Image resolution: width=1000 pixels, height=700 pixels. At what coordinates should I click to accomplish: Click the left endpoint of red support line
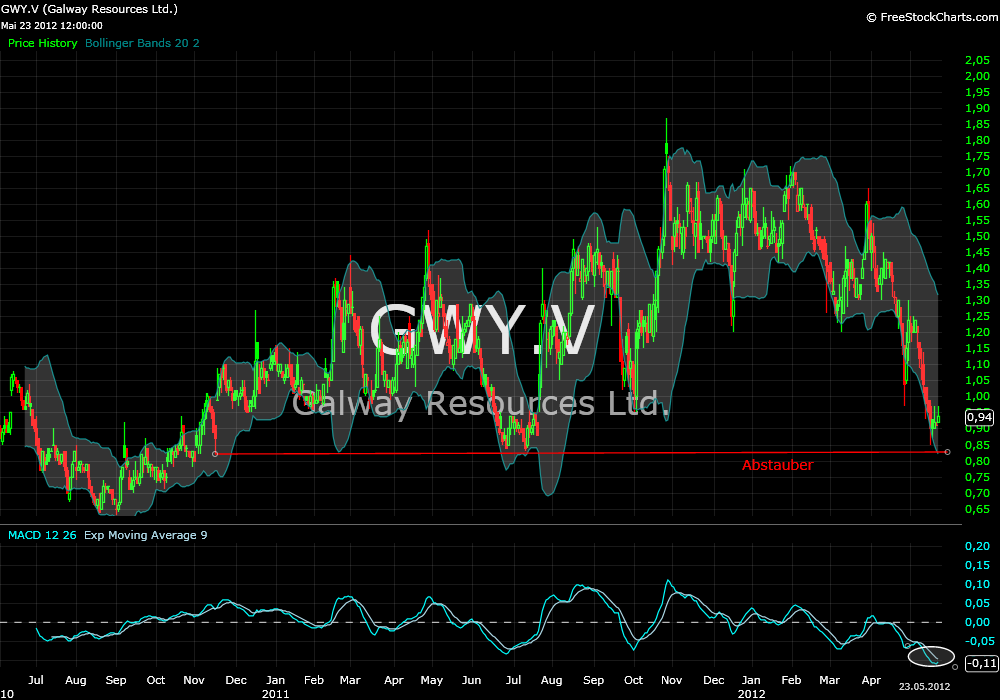coord(215,454)
